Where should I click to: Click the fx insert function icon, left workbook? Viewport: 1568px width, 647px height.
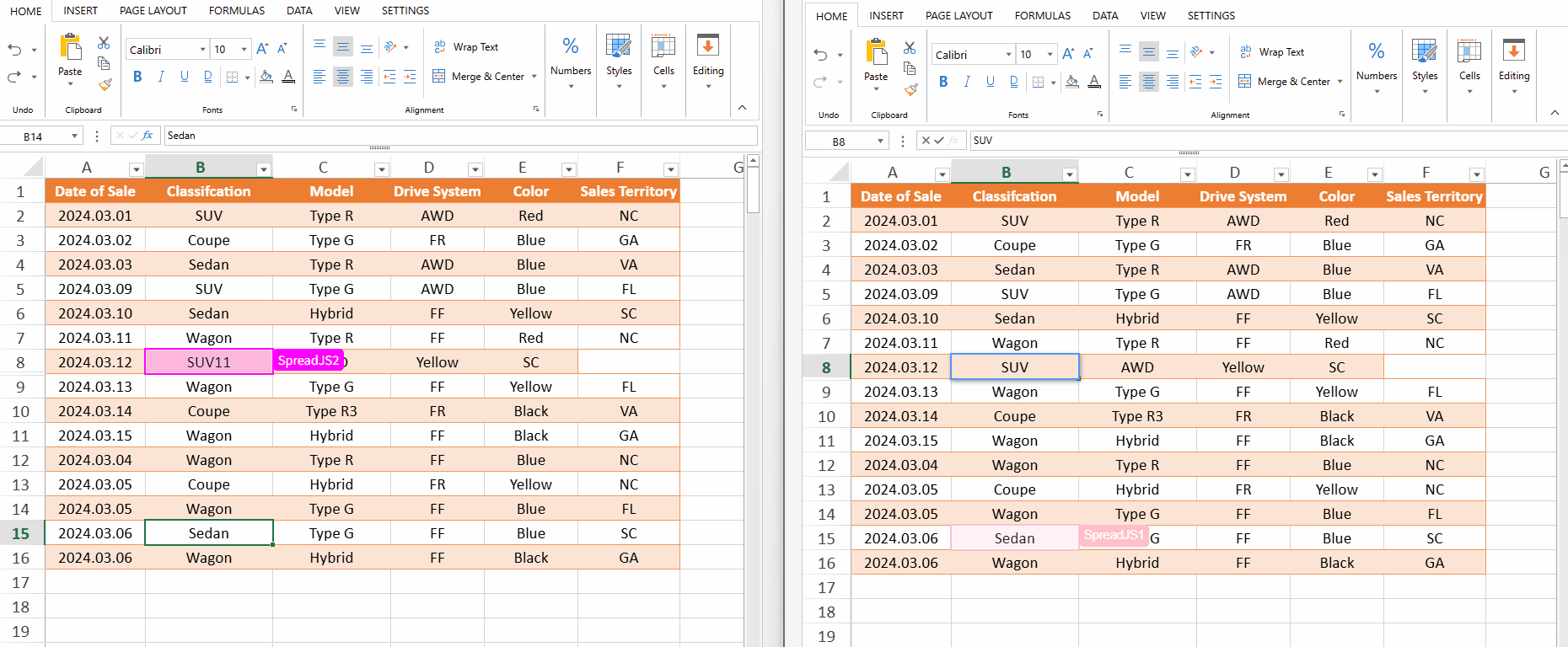click(148, 136)
